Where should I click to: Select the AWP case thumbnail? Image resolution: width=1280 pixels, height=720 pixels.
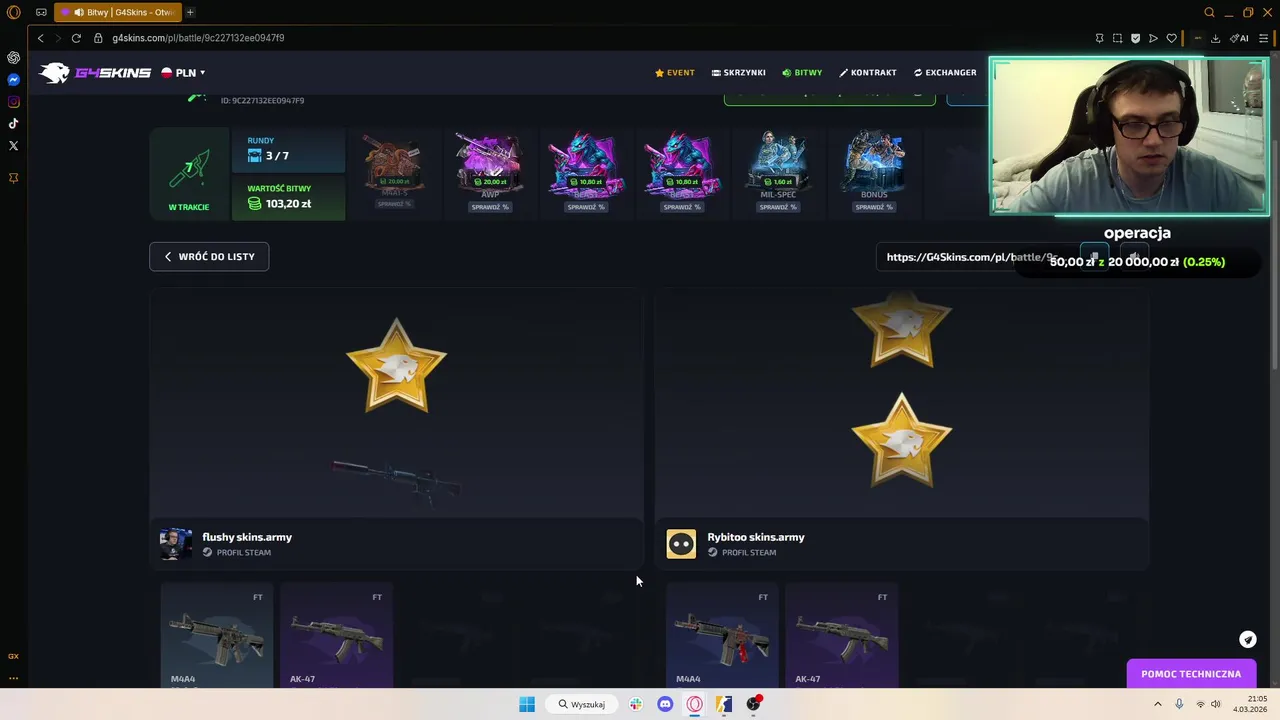click(x=490, y=162)
